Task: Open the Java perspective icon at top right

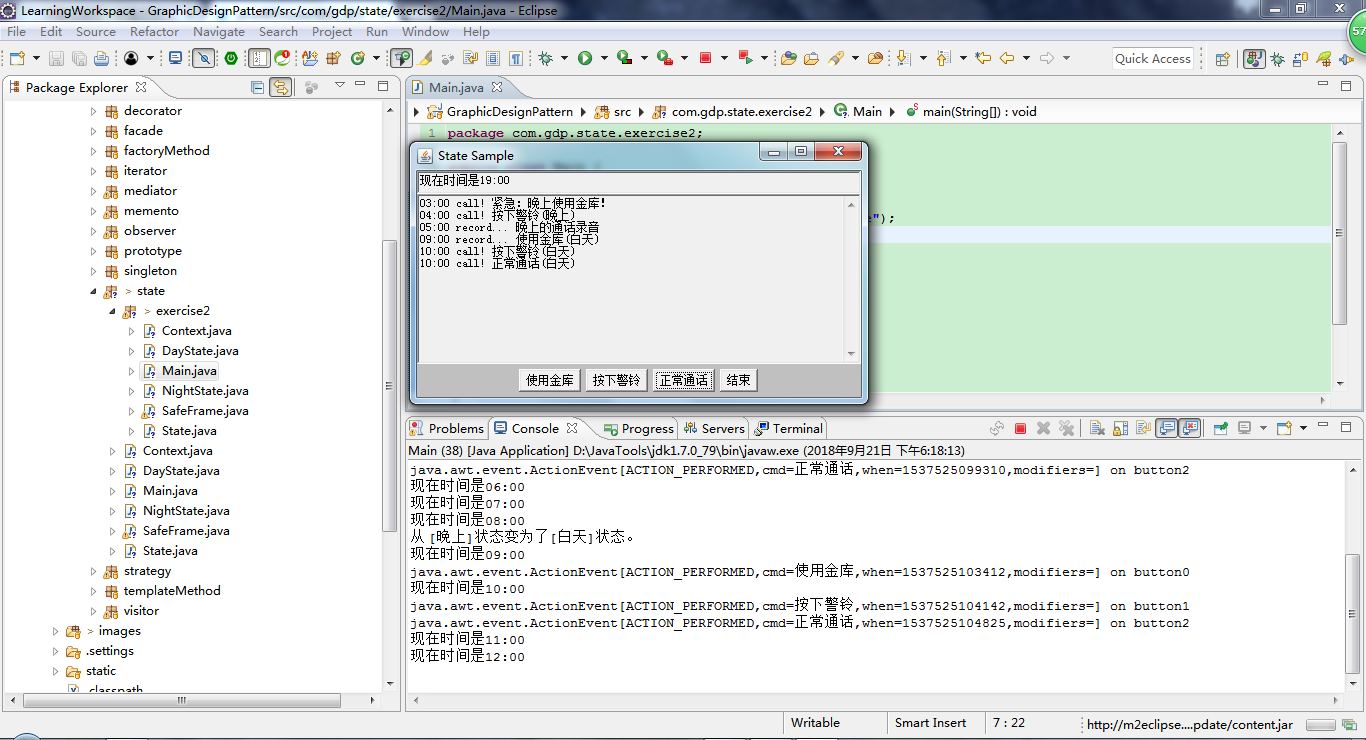Action: [x=1253, y=58]
